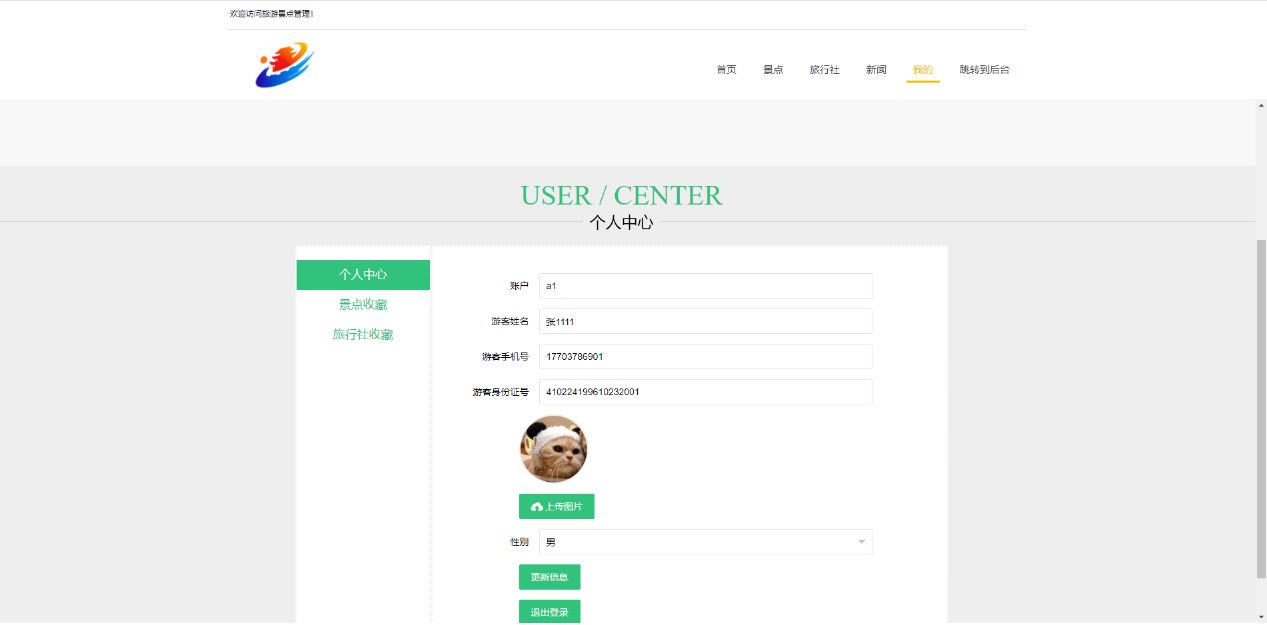1267x625 pixels.
Task: Click the cloud upload icon on 上传图片
Action: [x=537, y=507]
